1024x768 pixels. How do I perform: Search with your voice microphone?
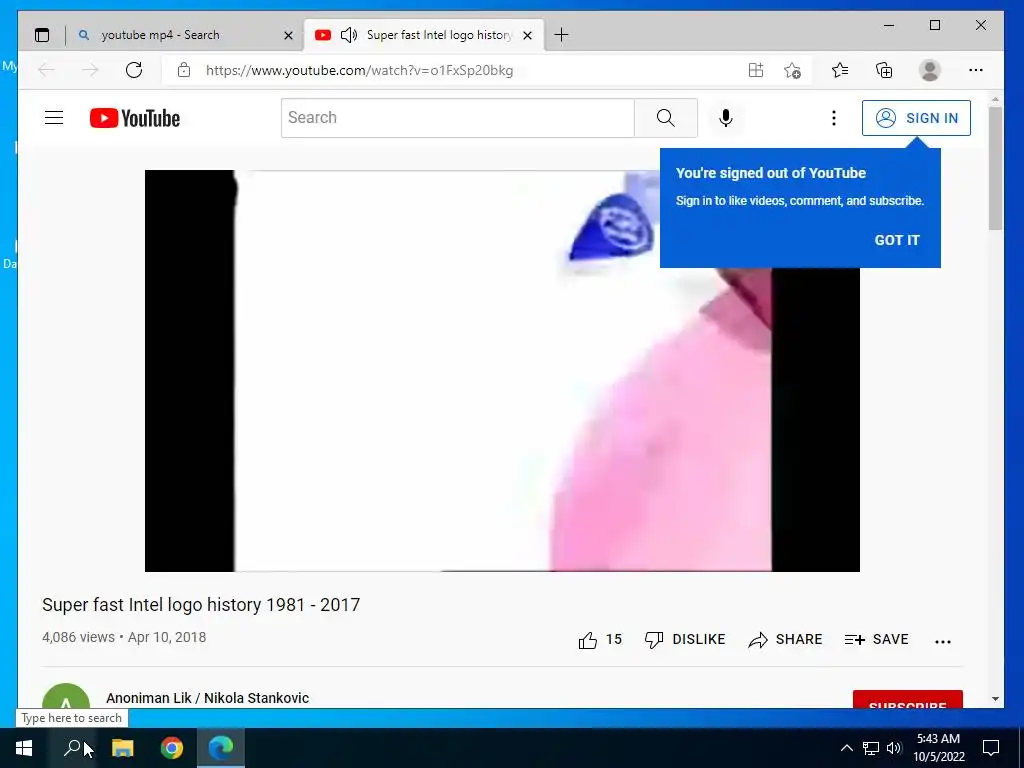(x=726, y=118)
